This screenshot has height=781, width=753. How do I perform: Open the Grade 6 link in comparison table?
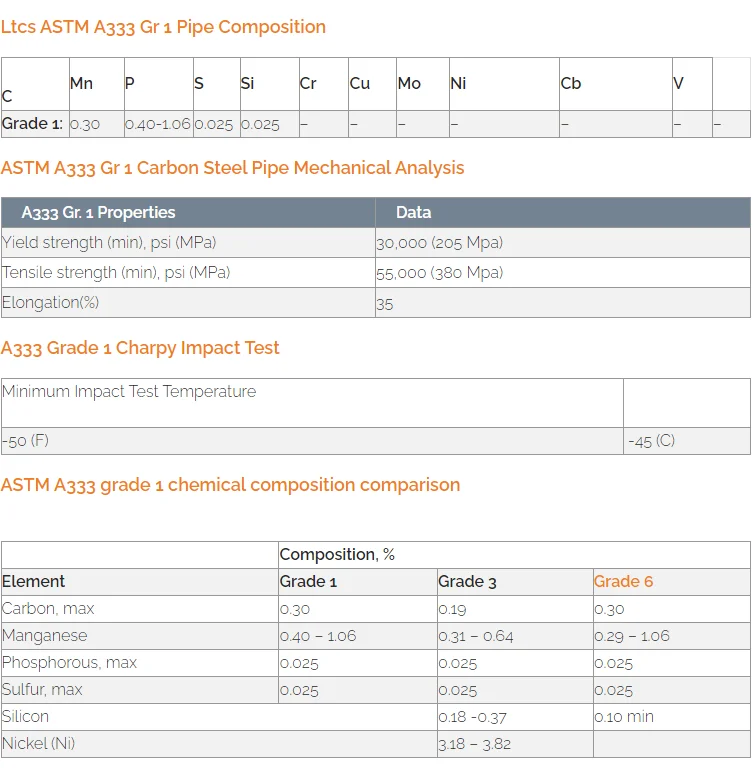click(623, 582)
